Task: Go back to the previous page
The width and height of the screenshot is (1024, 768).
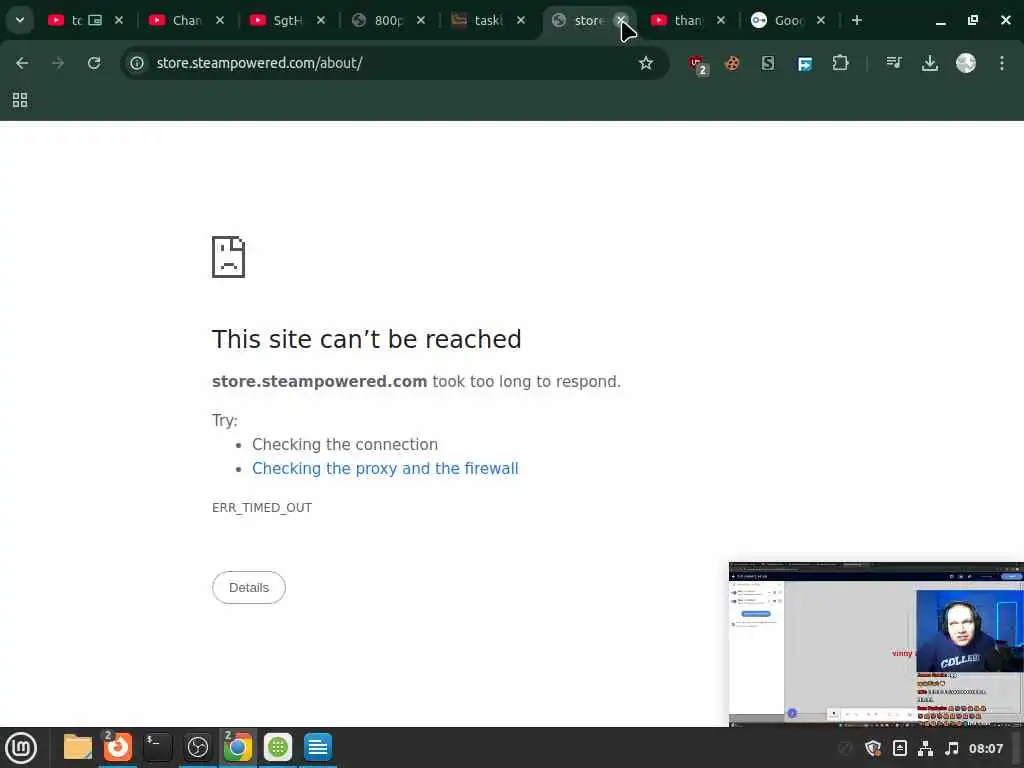Action: pyautogui.click(x=22, y=63)
